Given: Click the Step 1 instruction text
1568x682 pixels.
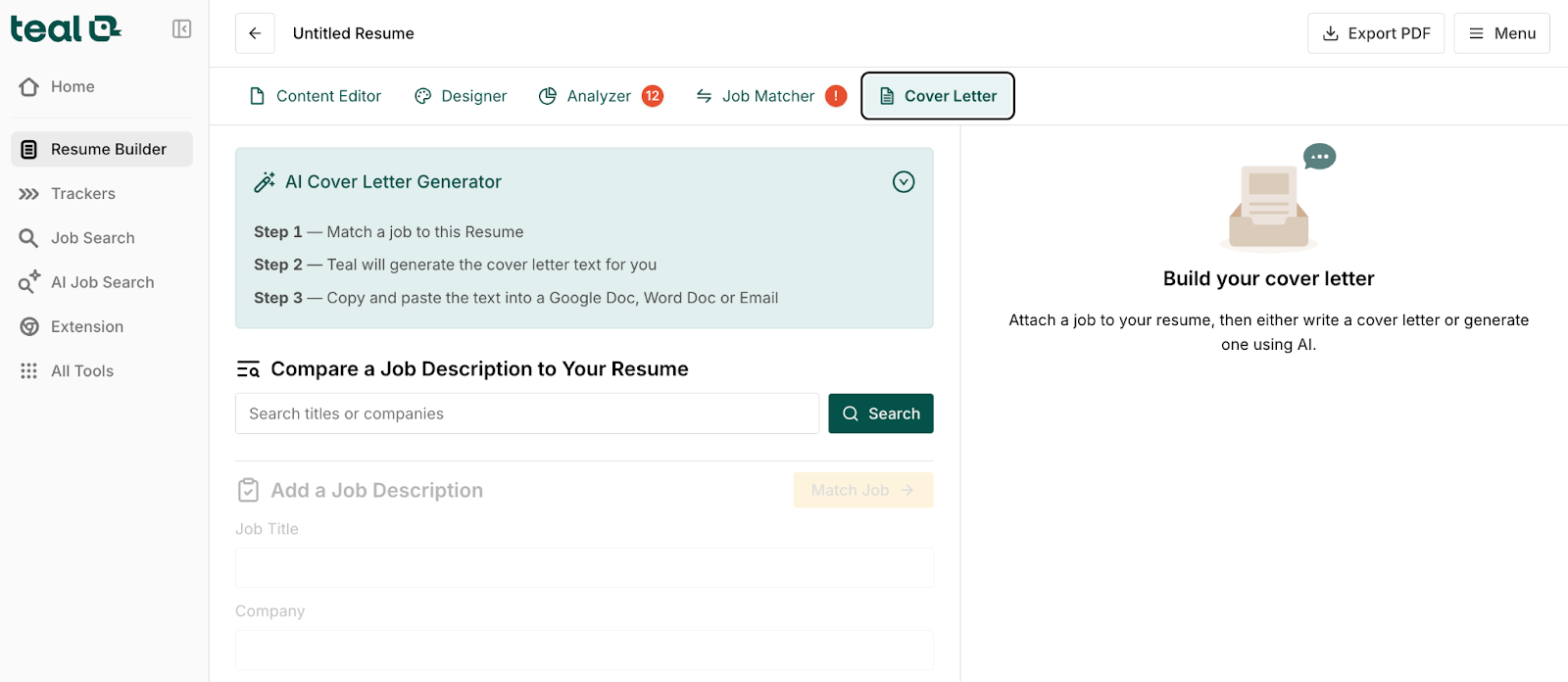Looking at the screenshot, I should (x=389, y=232).
